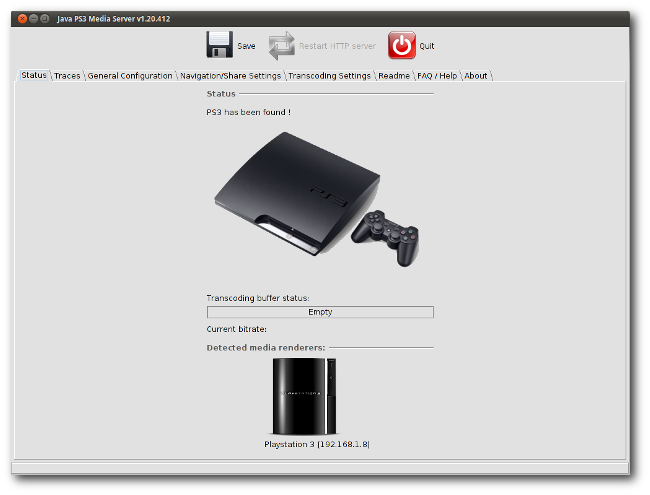This screenshot has height=495, width=650.
Task: Click the 'Transcoding buffer status:' label
Action: pyautogui.click(x=258, y=298)
